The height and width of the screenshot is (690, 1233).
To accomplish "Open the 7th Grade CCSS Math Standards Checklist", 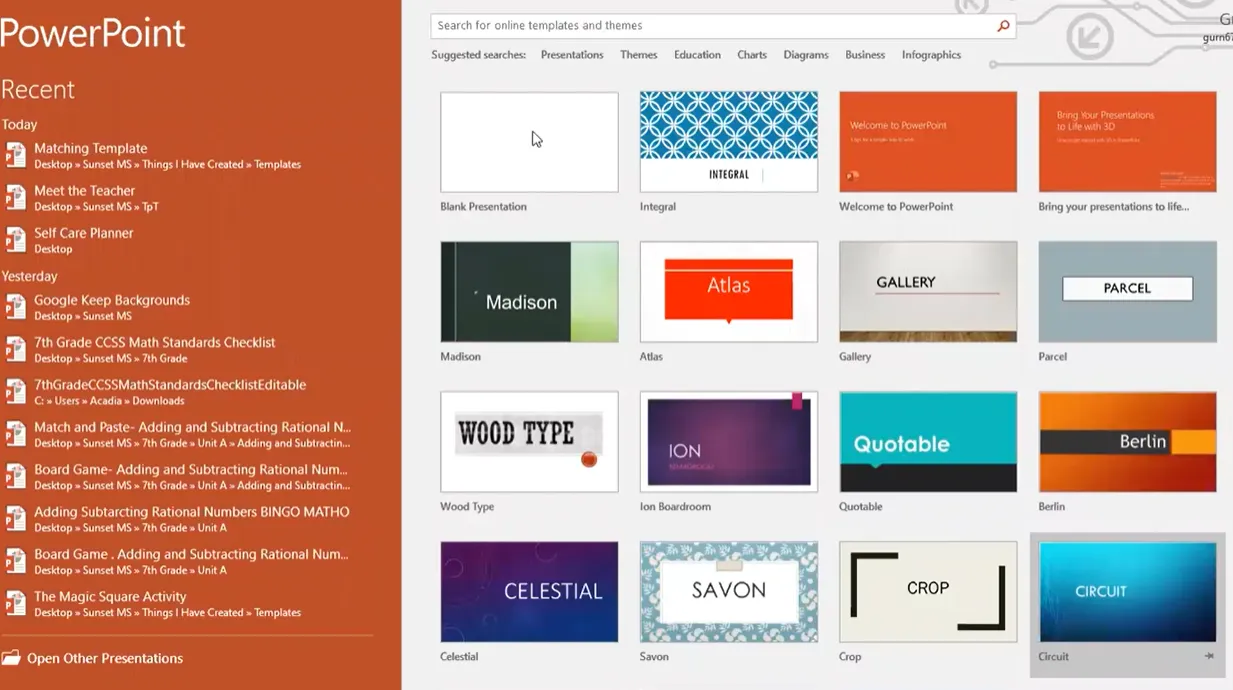I will (154, 343).
